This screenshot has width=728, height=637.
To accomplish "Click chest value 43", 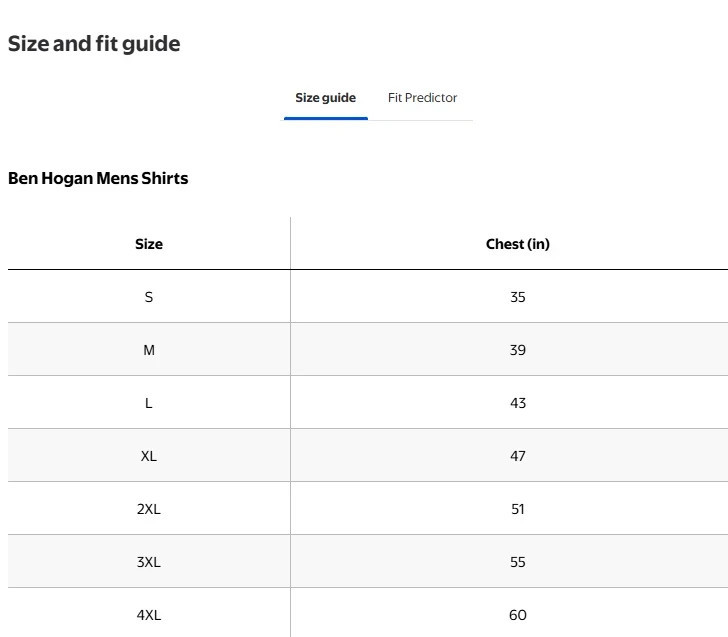I will coord(517,403).
